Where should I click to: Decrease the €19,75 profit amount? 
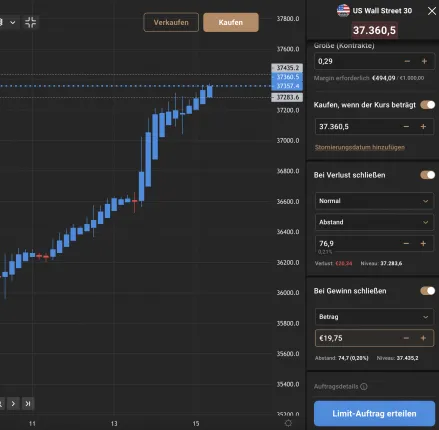[x=406, y=338]
